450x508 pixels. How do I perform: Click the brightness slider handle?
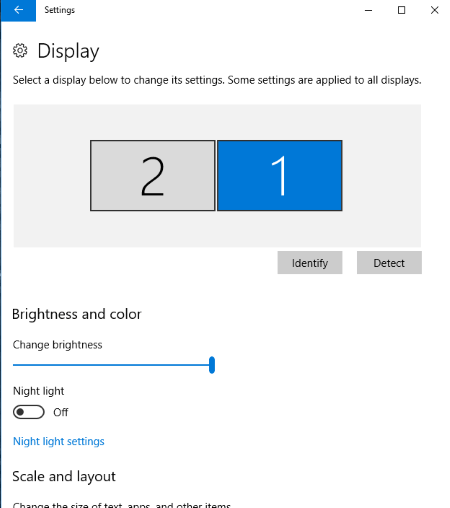click(x=212, y=365)
